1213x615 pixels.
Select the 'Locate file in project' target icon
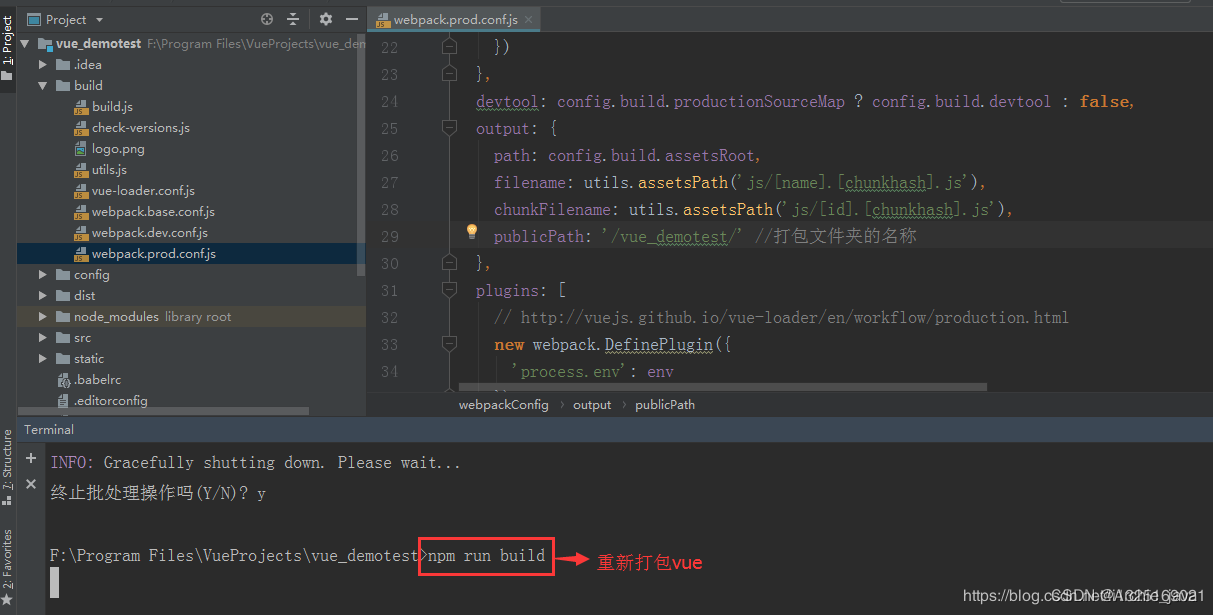265,19
